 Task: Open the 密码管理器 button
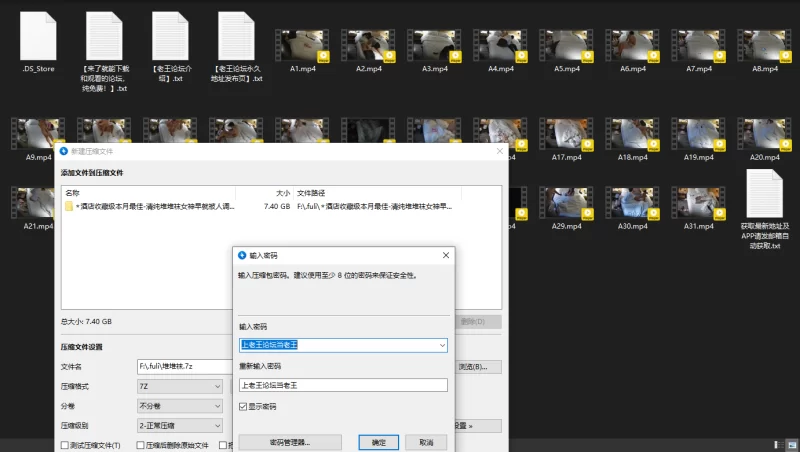pyautogui.click(x=290, y=442)
